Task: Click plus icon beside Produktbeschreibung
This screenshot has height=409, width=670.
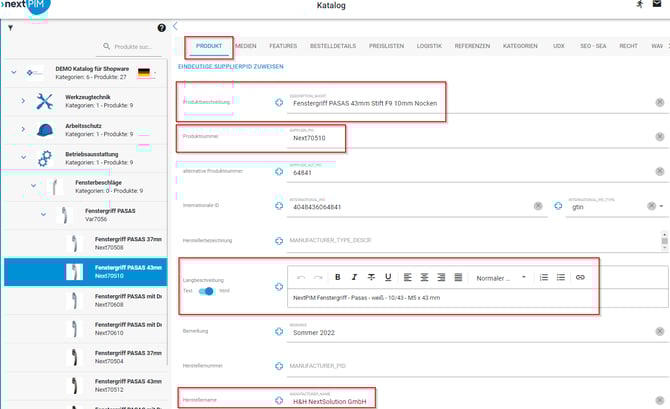Action: 279,103
